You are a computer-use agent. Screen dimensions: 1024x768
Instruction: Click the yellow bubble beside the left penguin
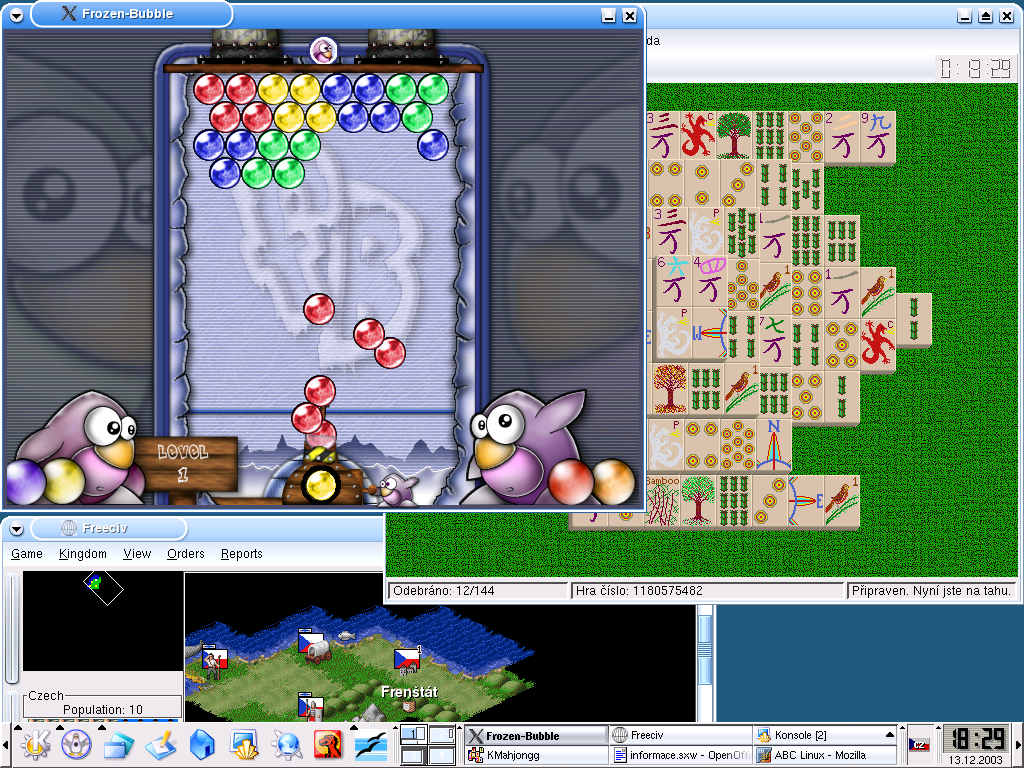63,480
